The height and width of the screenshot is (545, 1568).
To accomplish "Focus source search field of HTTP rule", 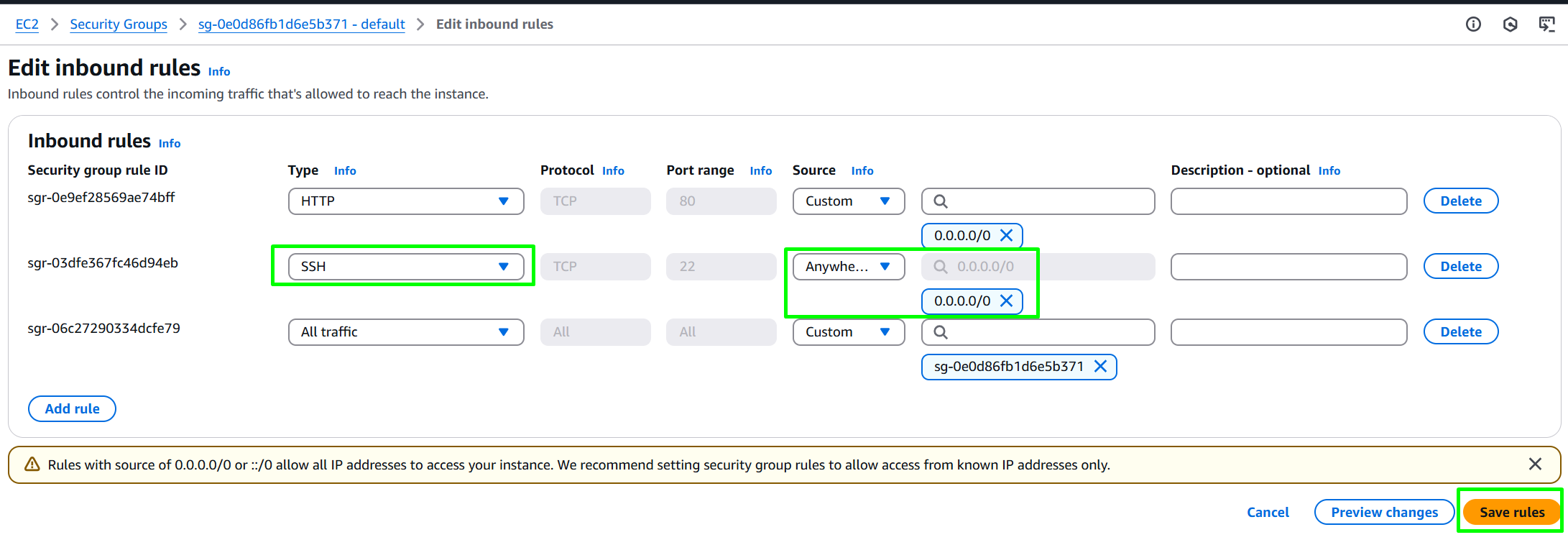I will (1038, 201).
